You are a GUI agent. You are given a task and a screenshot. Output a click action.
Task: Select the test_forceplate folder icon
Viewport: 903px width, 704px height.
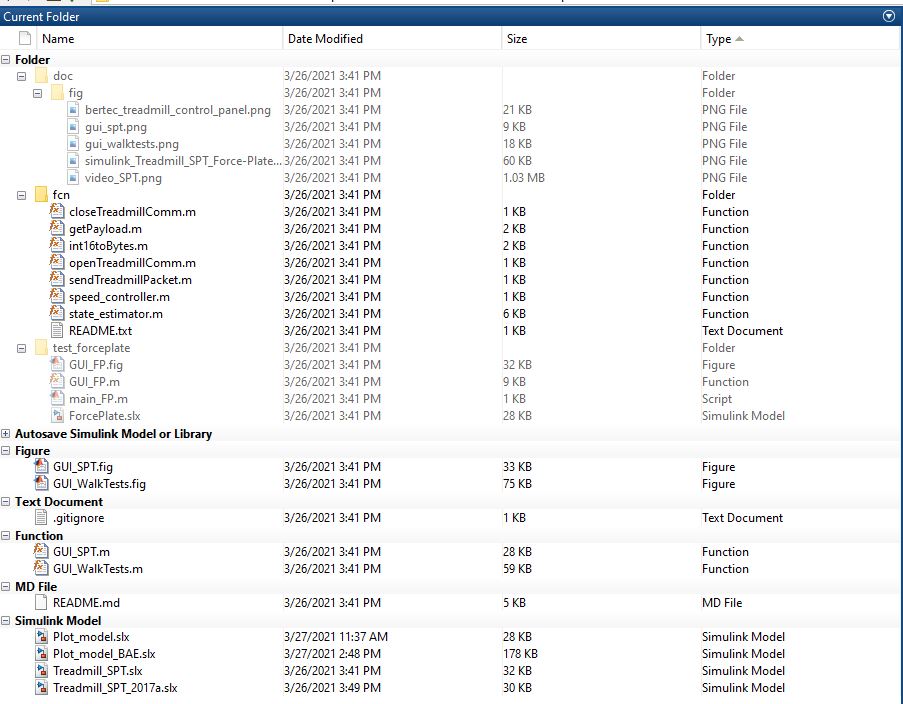[x=41, y=347]
